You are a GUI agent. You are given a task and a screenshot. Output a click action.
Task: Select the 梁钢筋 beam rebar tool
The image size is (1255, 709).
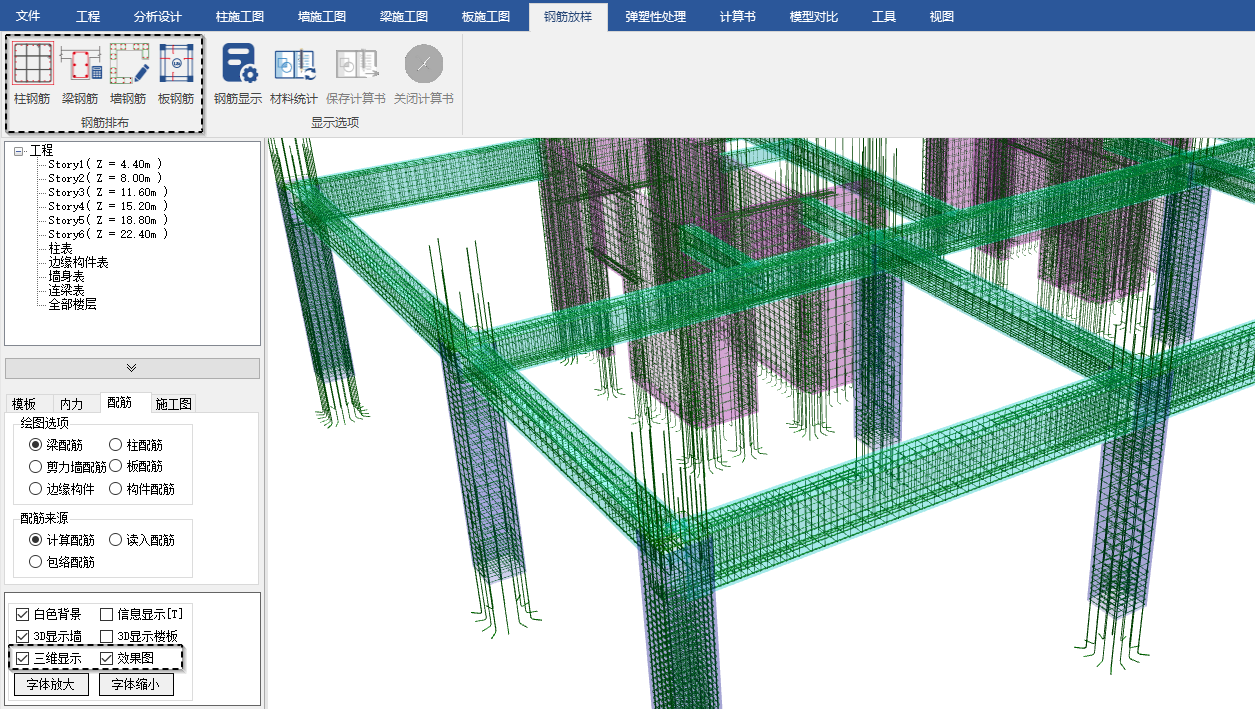80,64
